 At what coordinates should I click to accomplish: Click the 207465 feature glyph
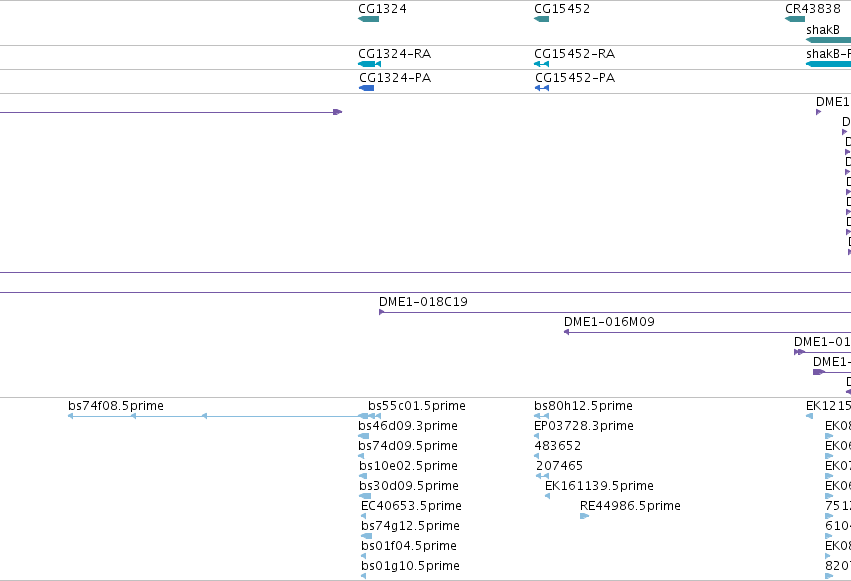click(542, 476)
